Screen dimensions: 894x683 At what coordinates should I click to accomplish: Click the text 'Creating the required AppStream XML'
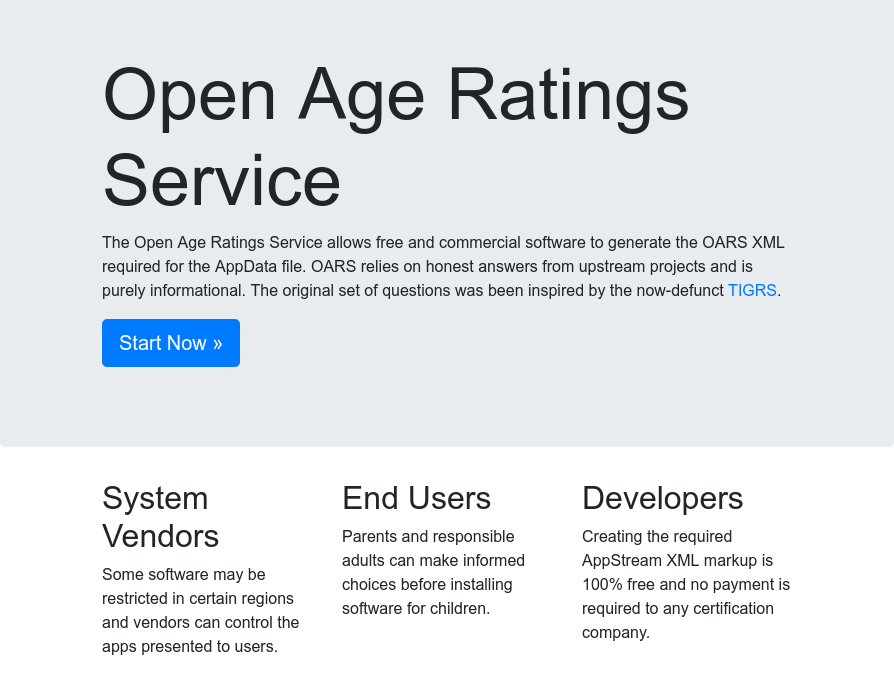click(686, 584)
